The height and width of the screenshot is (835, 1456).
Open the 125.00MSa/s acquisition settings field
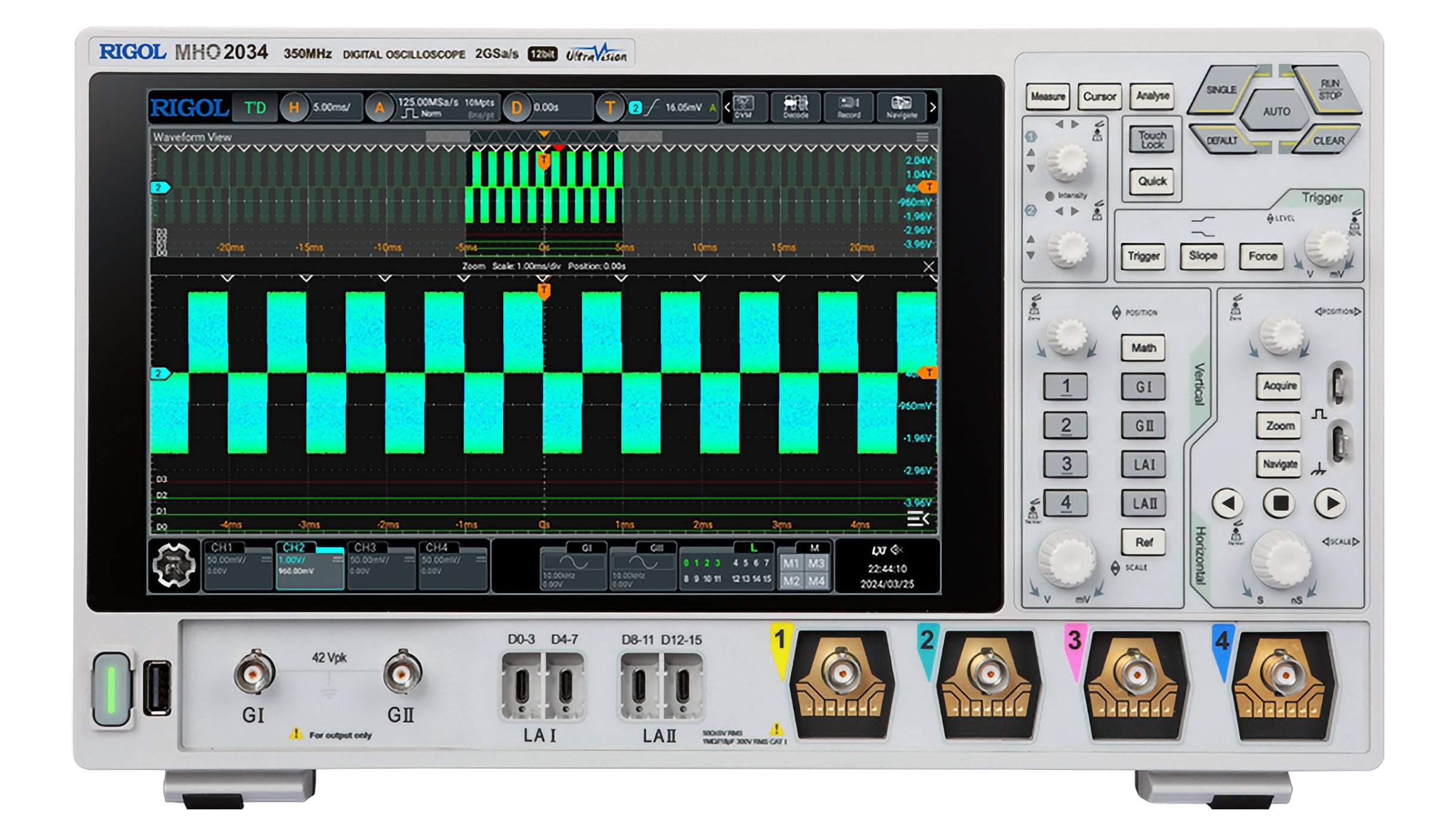pyautogui.click(x=446, y=107)
